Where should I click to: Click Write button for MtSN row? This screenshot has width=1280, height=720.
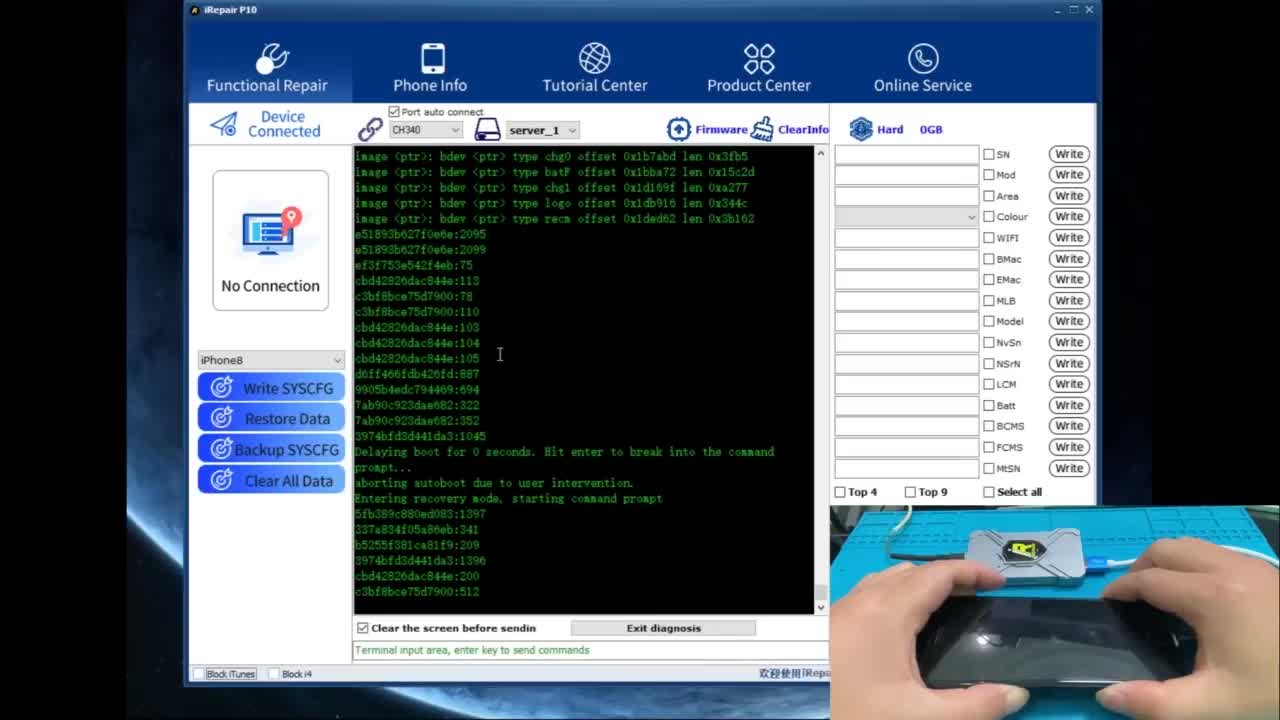1069,468
